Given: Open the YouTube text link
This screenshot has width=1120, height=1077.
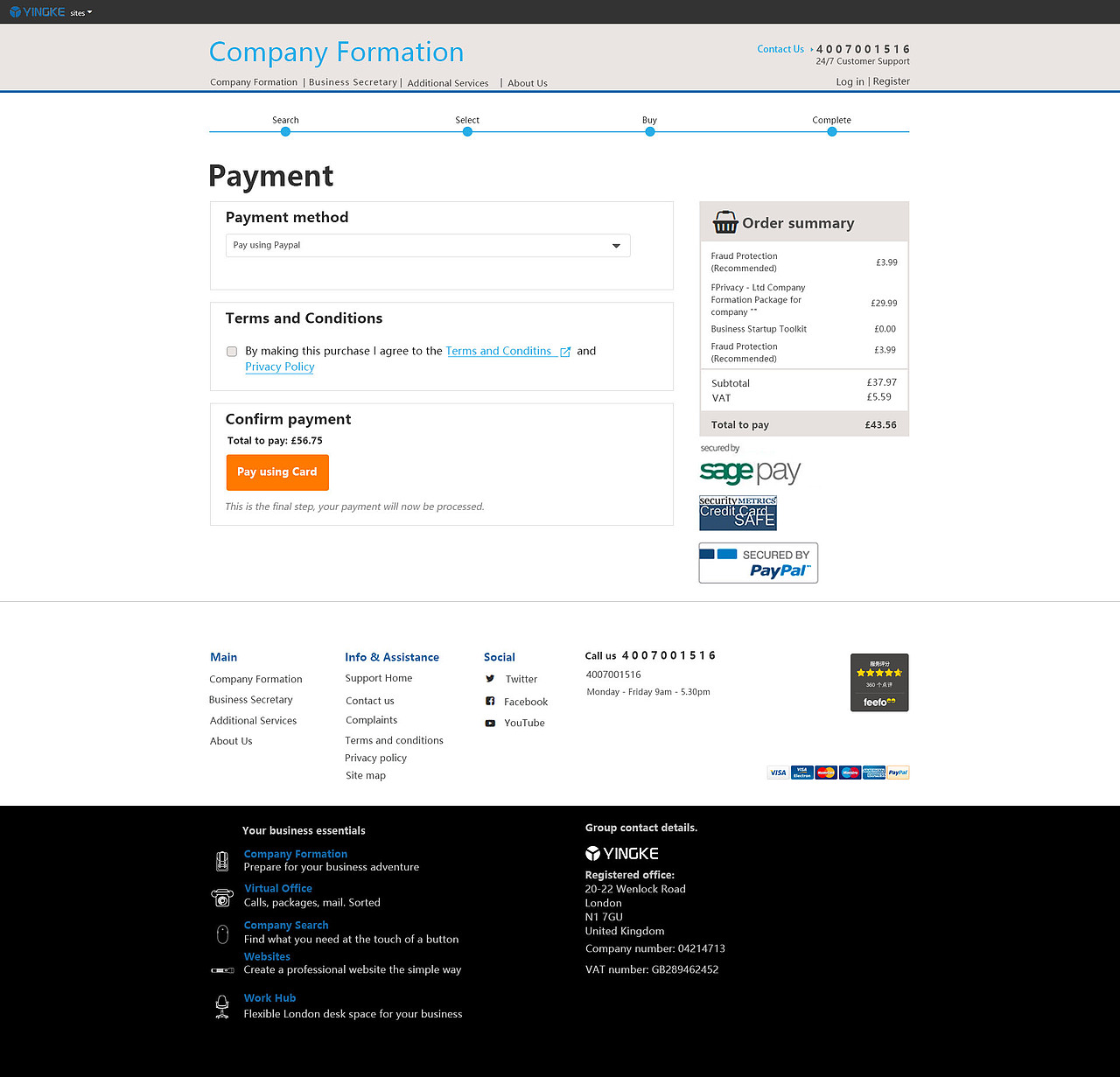Looking at the screenshot, I should coord(524,723).
